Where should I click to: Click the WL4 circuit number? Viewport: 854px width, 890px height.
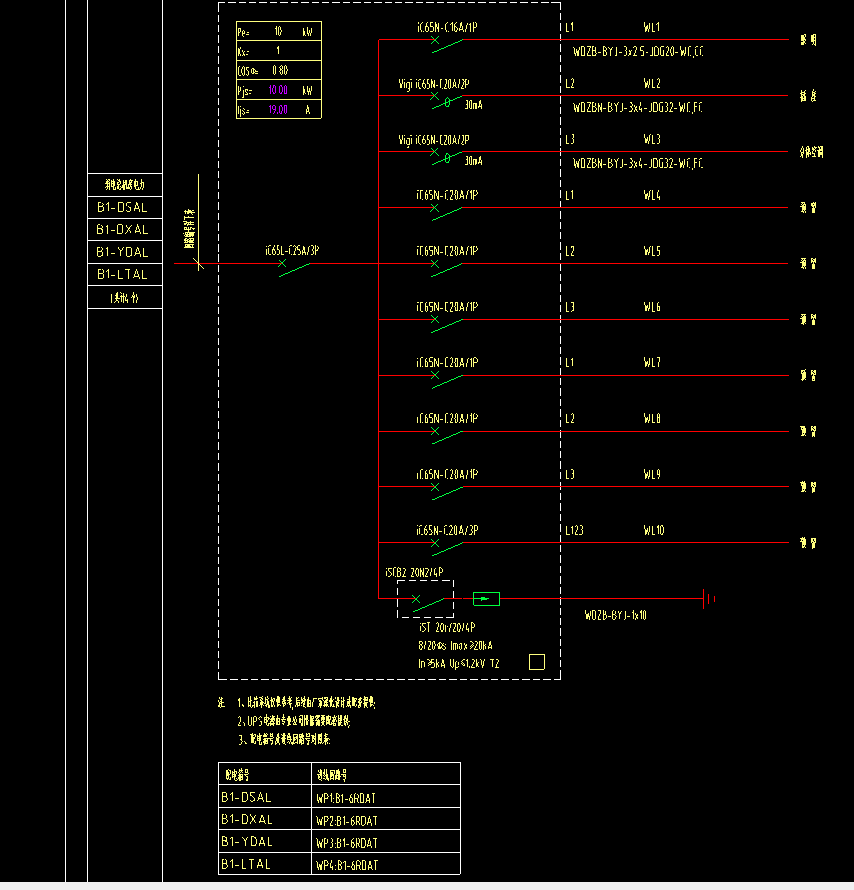(652, 195)
